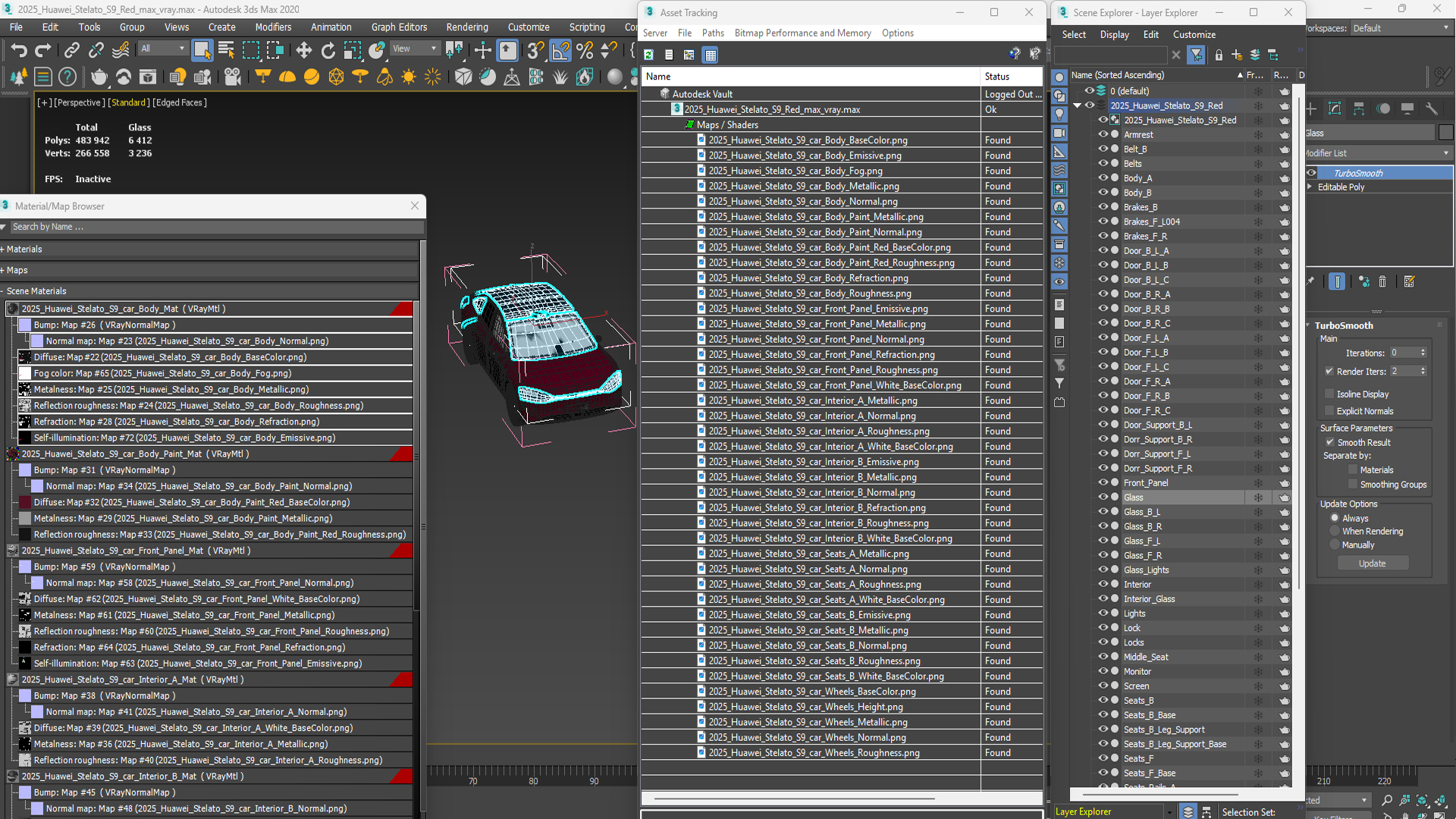The width and height of the screenshot is (1456, 819).
Task: Collapse the Scene Materials group
Action: pyautogui.click(x=3, y=291)
